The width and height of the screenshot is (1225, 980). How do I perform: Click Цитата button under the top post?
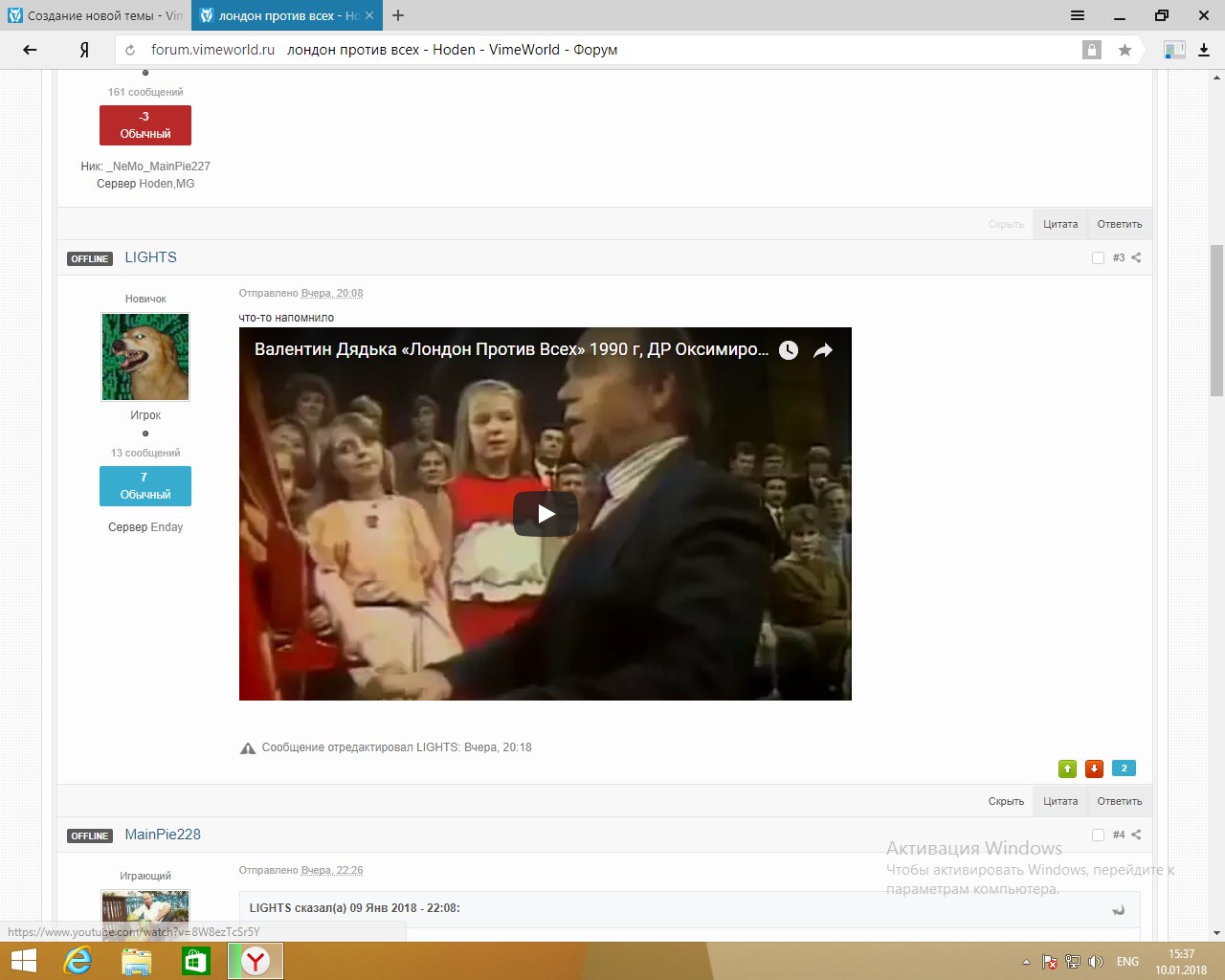point(1060,224)
